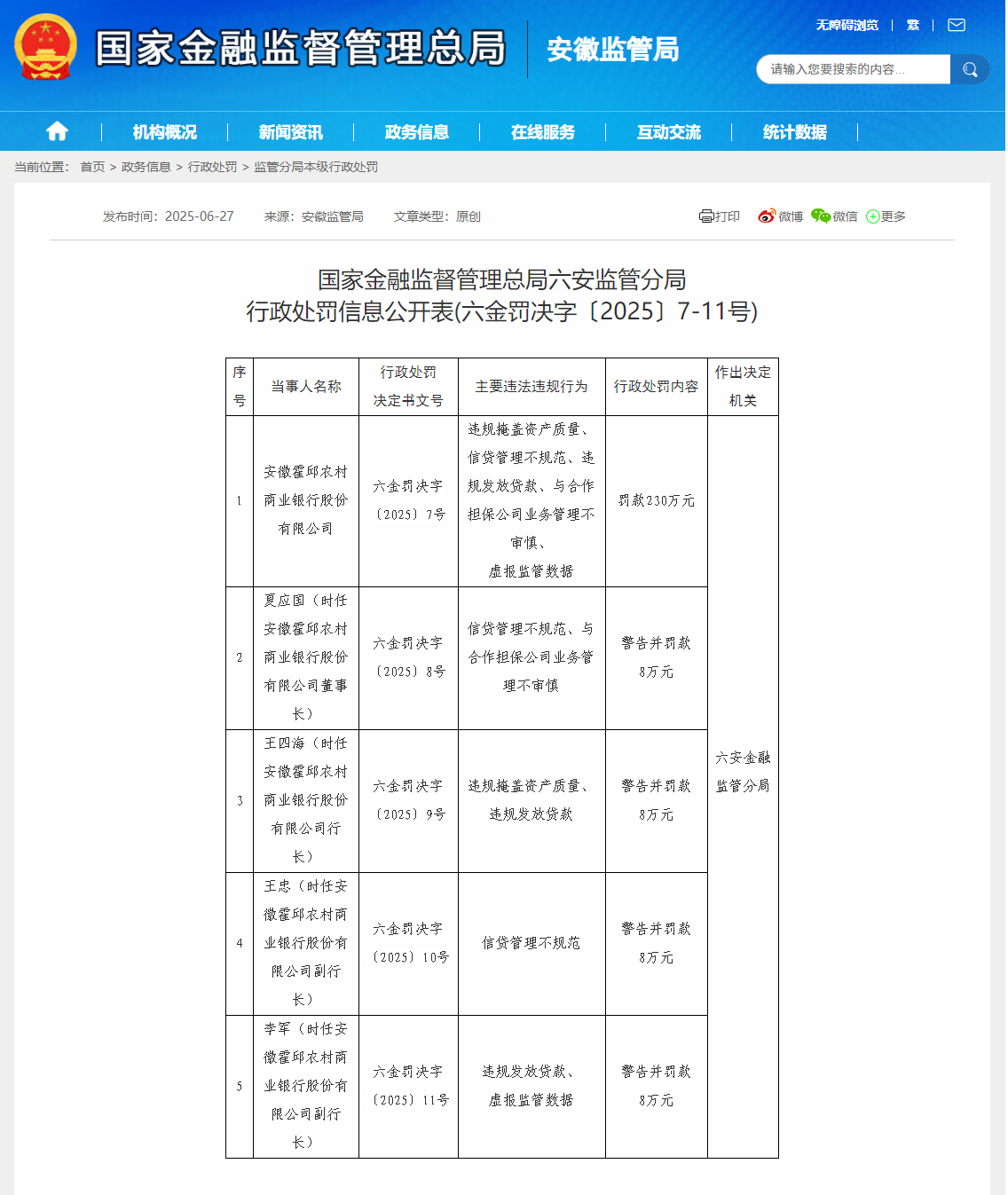
Task: Open the mail envelope icon
Action: [x=957, y=25]
